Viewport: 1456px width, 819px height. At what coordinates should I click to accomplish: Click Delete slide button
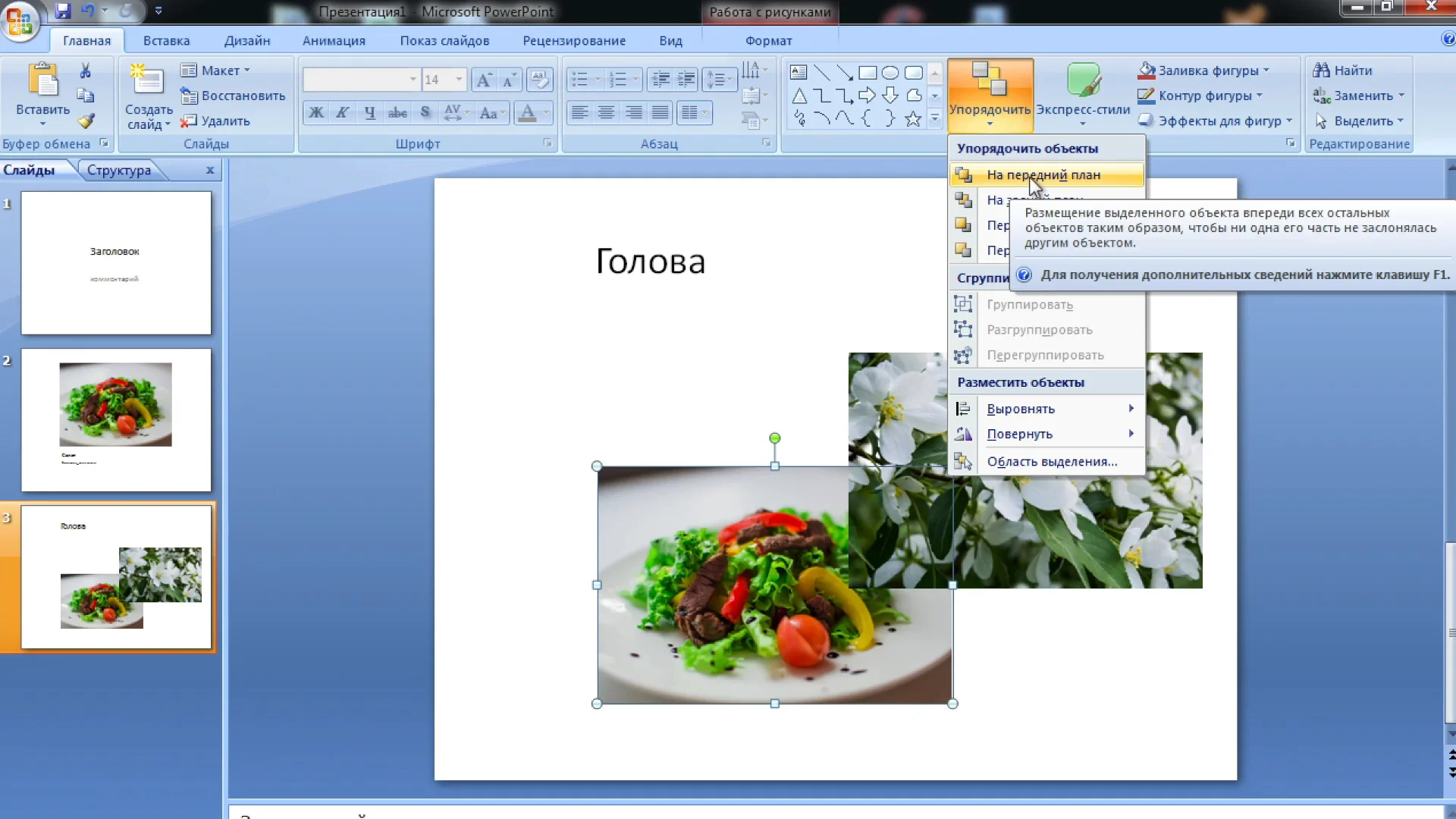click(x=216, y=121)
